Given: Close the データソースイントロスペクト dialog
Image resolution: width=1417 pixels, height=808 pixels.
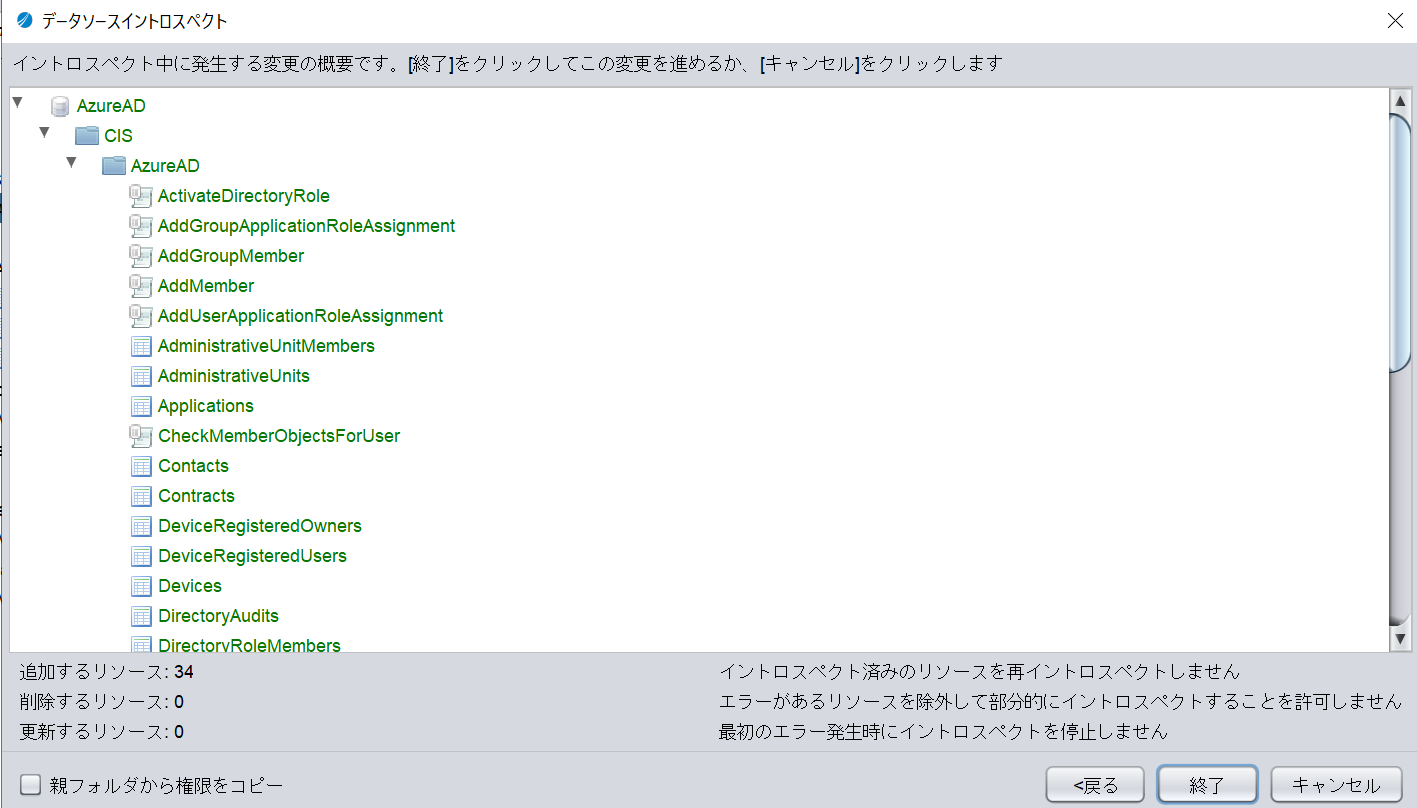Looking at the screenshot, I should (1395, 21).
